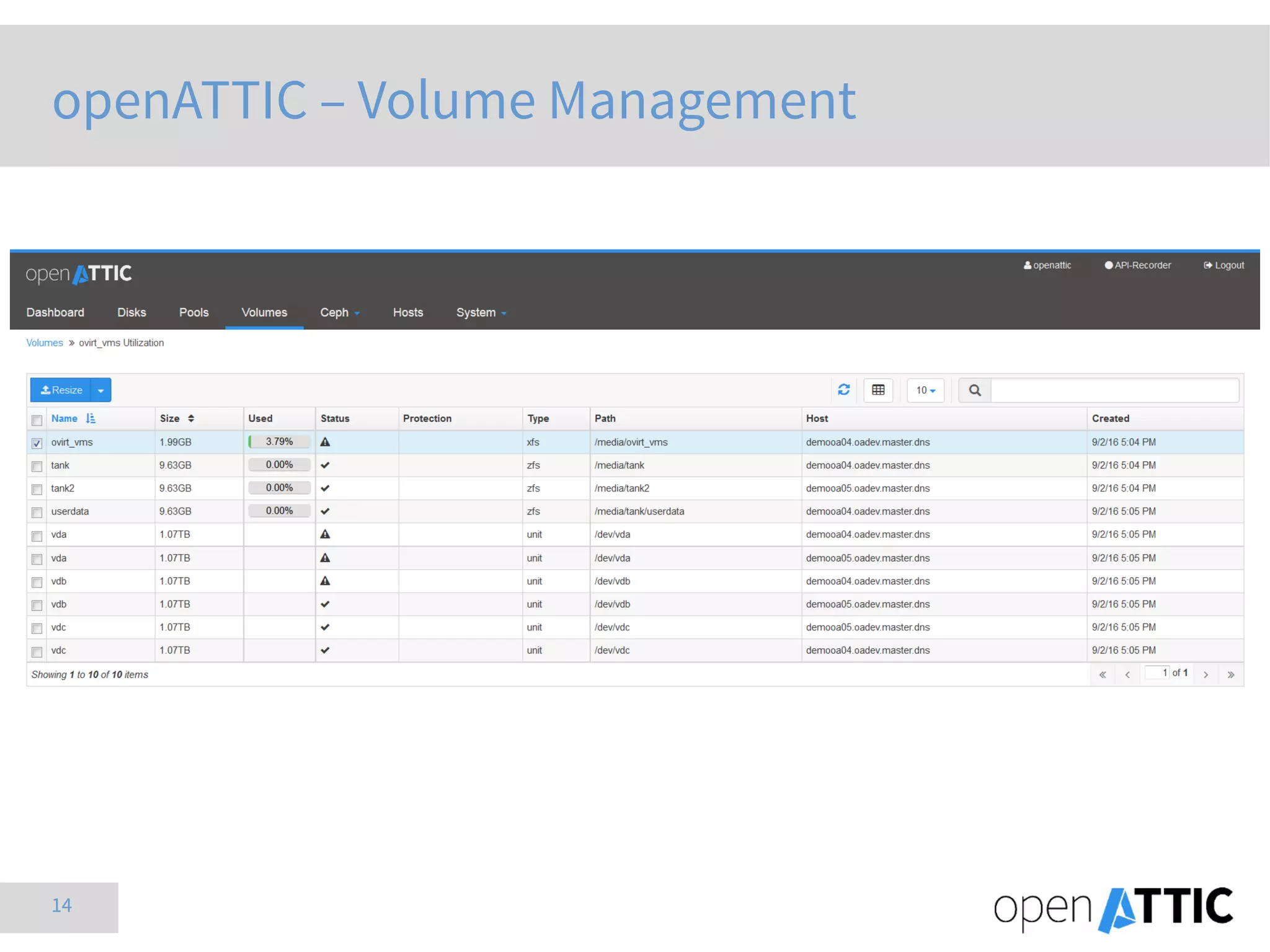
Task: Click check status icon for userdata
Action: click(325, 511)
